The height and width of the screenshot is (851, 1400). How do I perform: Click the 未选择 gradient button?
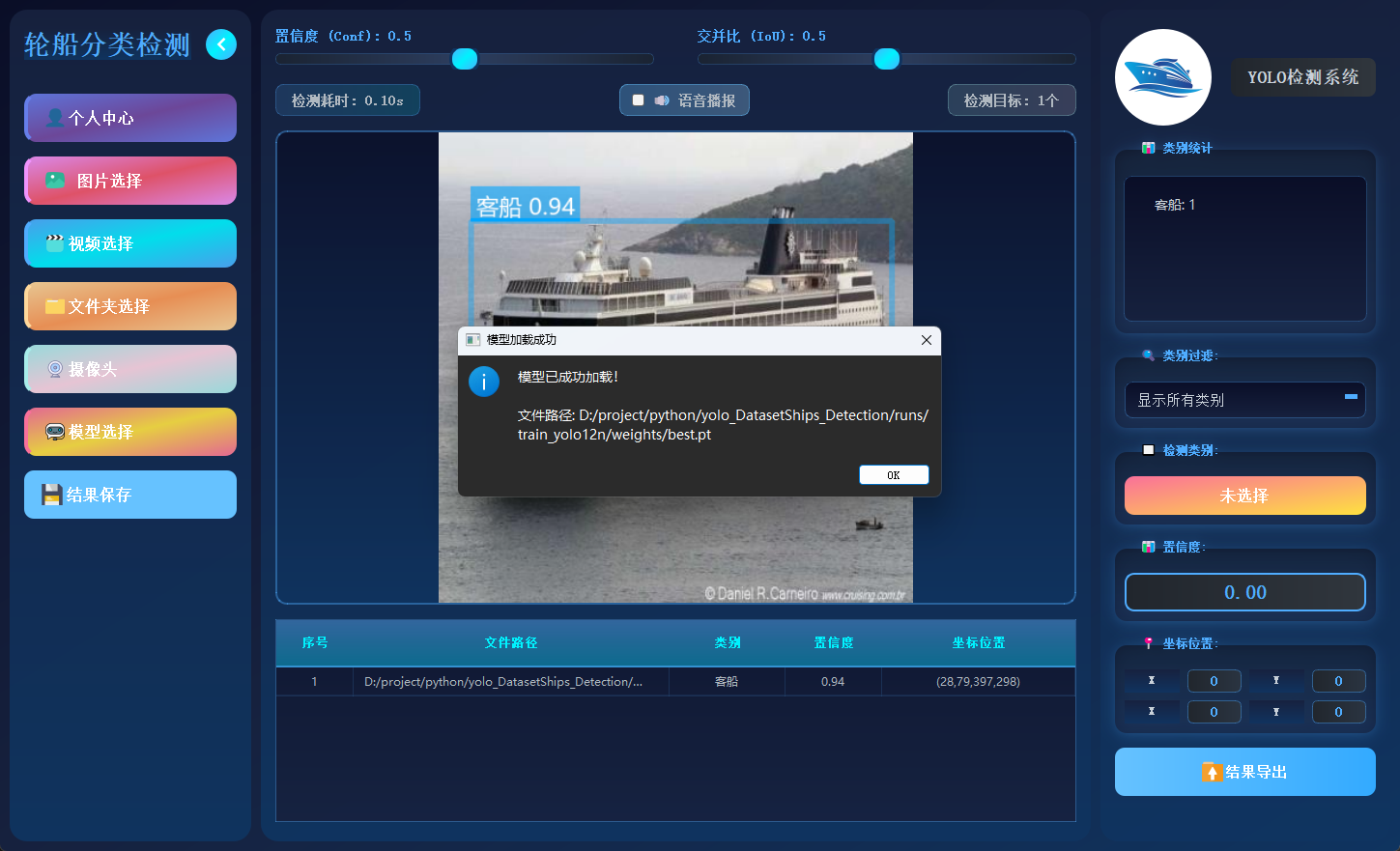1245,496
